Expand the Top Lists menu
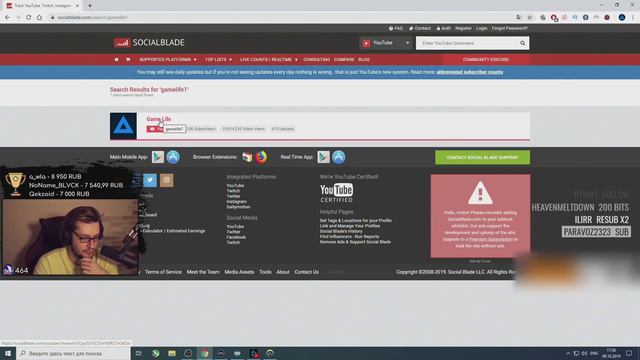The width and height of the screenshot is (640, 360). point(218,60)
